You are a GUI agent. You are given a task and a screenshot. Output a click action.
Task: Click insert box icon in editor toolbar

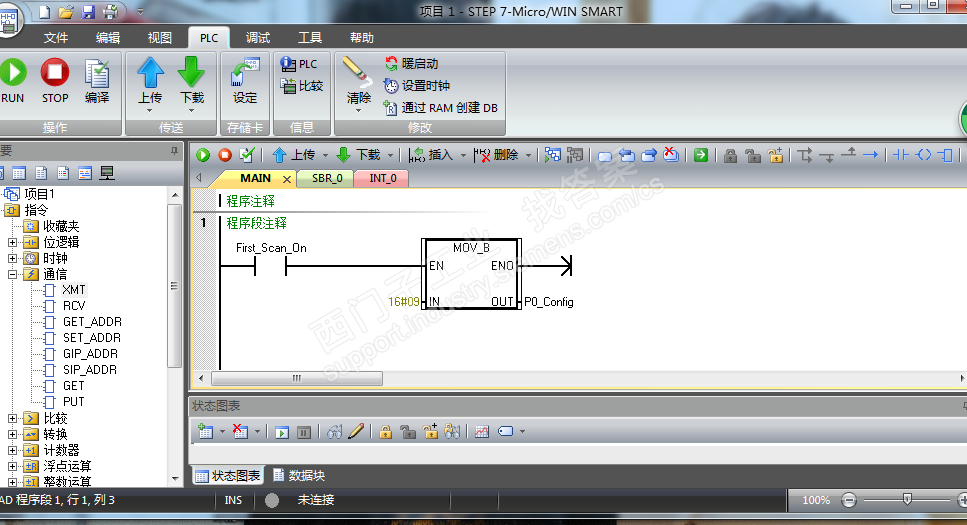(x=945, y=155)
